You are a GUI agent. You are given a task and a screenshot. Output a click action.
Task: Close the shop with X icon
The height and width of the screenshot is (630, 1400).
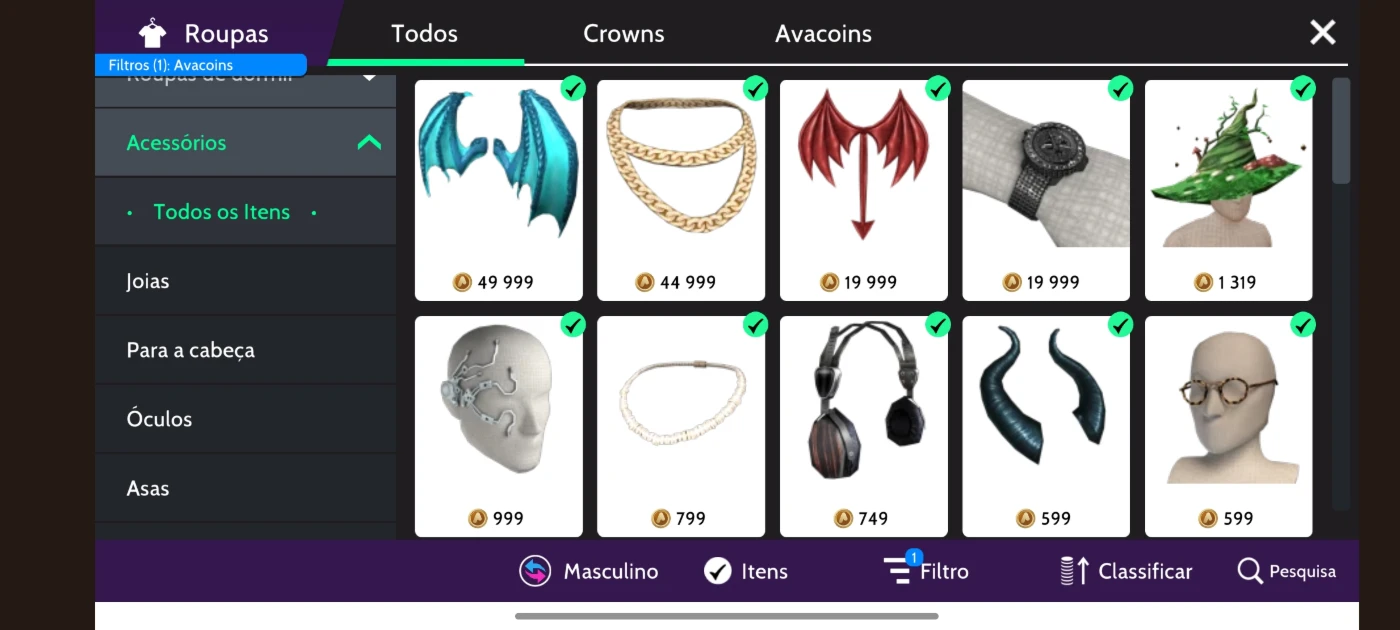tap(1323, 33)
